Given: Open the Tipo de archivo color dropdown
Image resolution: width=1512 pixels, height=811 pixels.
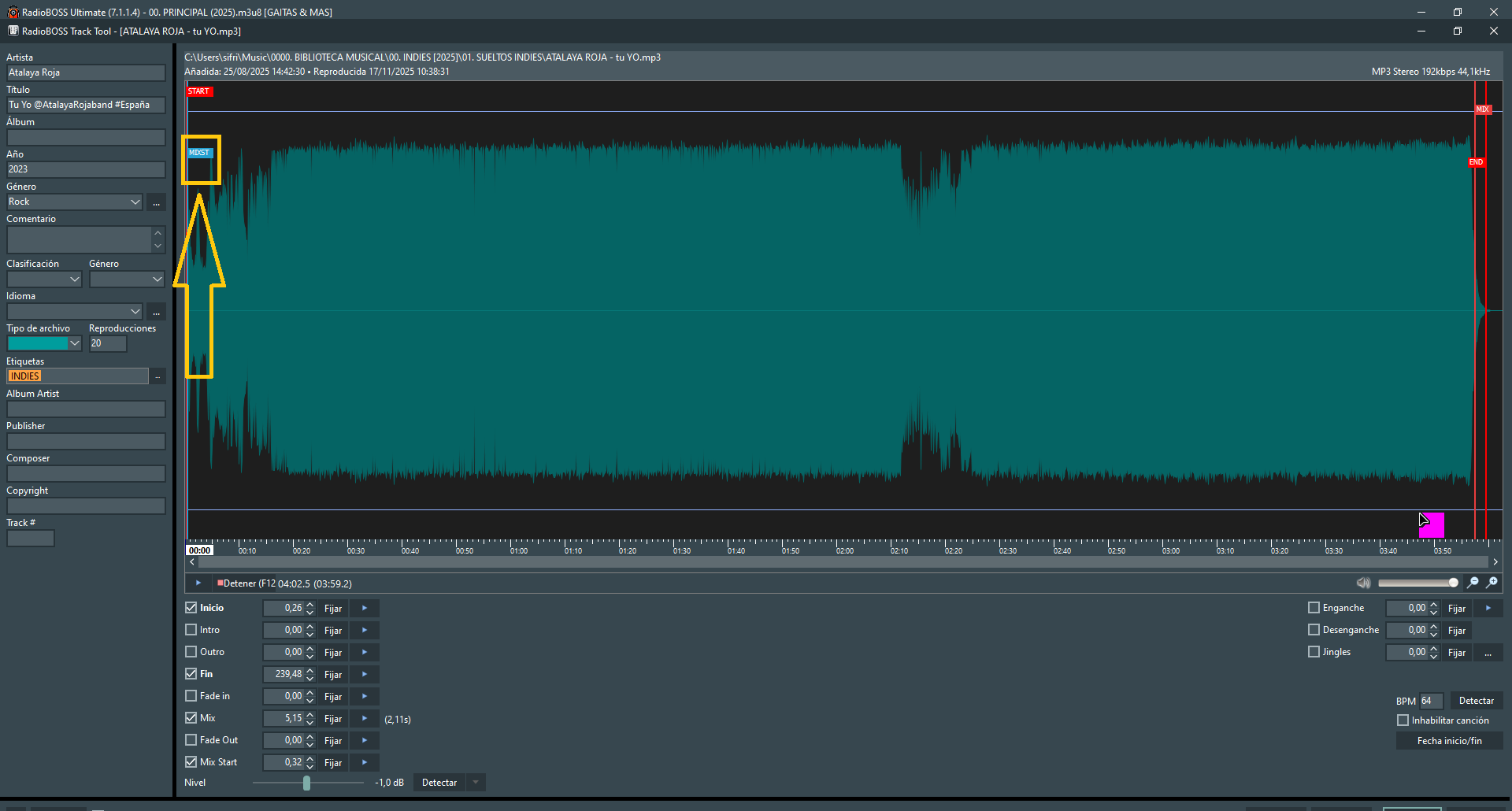Looking at the screenshot, I should (75, 344).
